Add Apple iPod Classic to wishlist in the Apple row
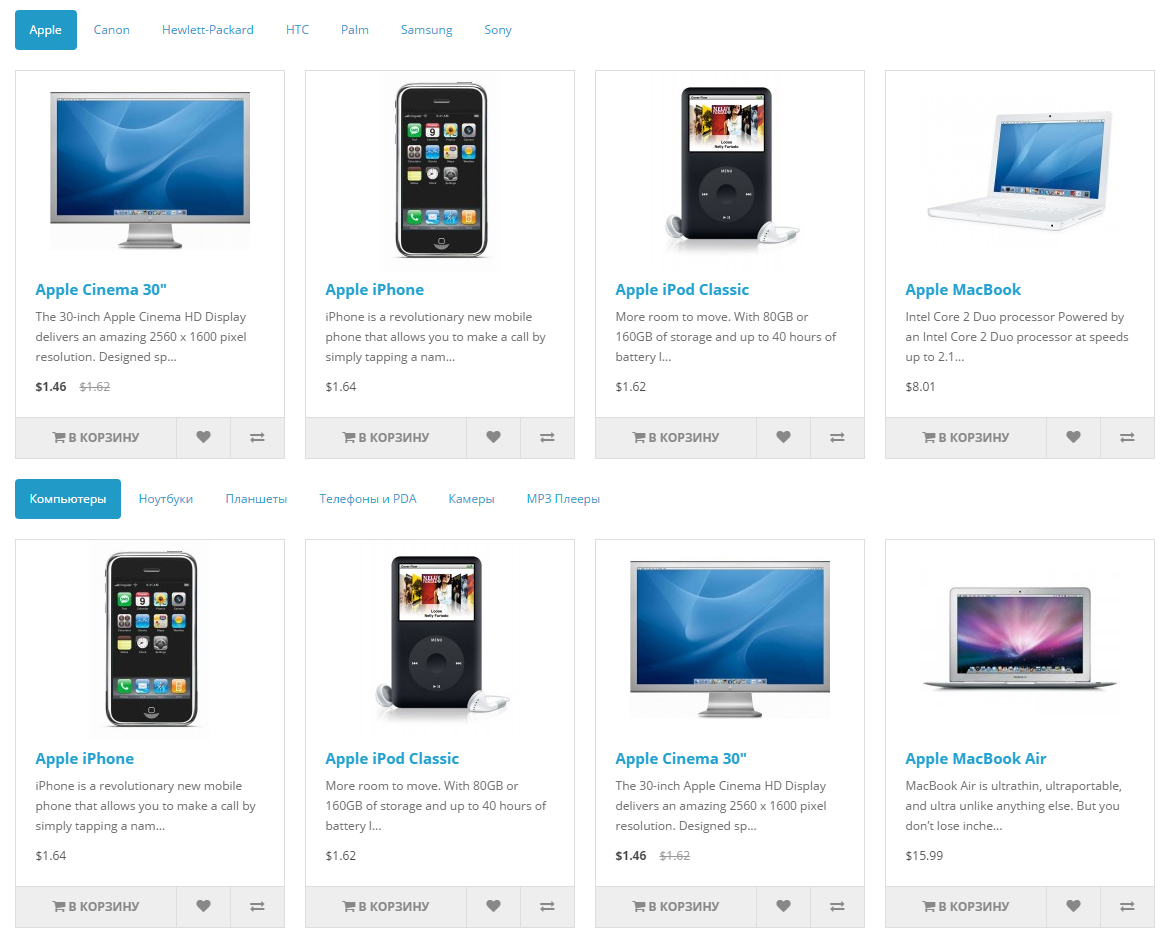The height and width of the screenshot is (942, 1173). tap(783, 438)
